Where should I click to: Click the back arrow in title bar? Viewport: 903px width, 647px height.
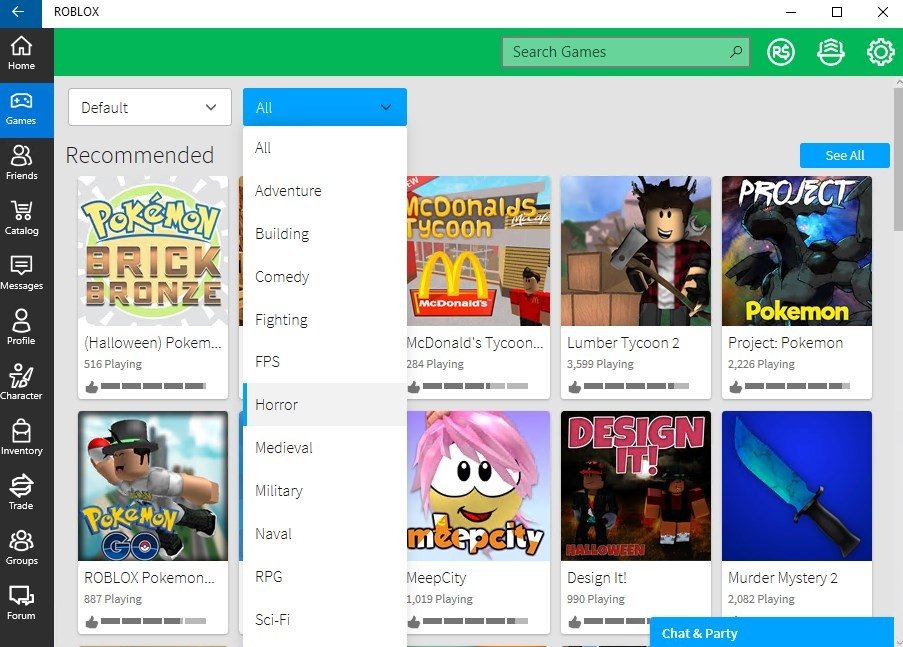tap(19, 12)
